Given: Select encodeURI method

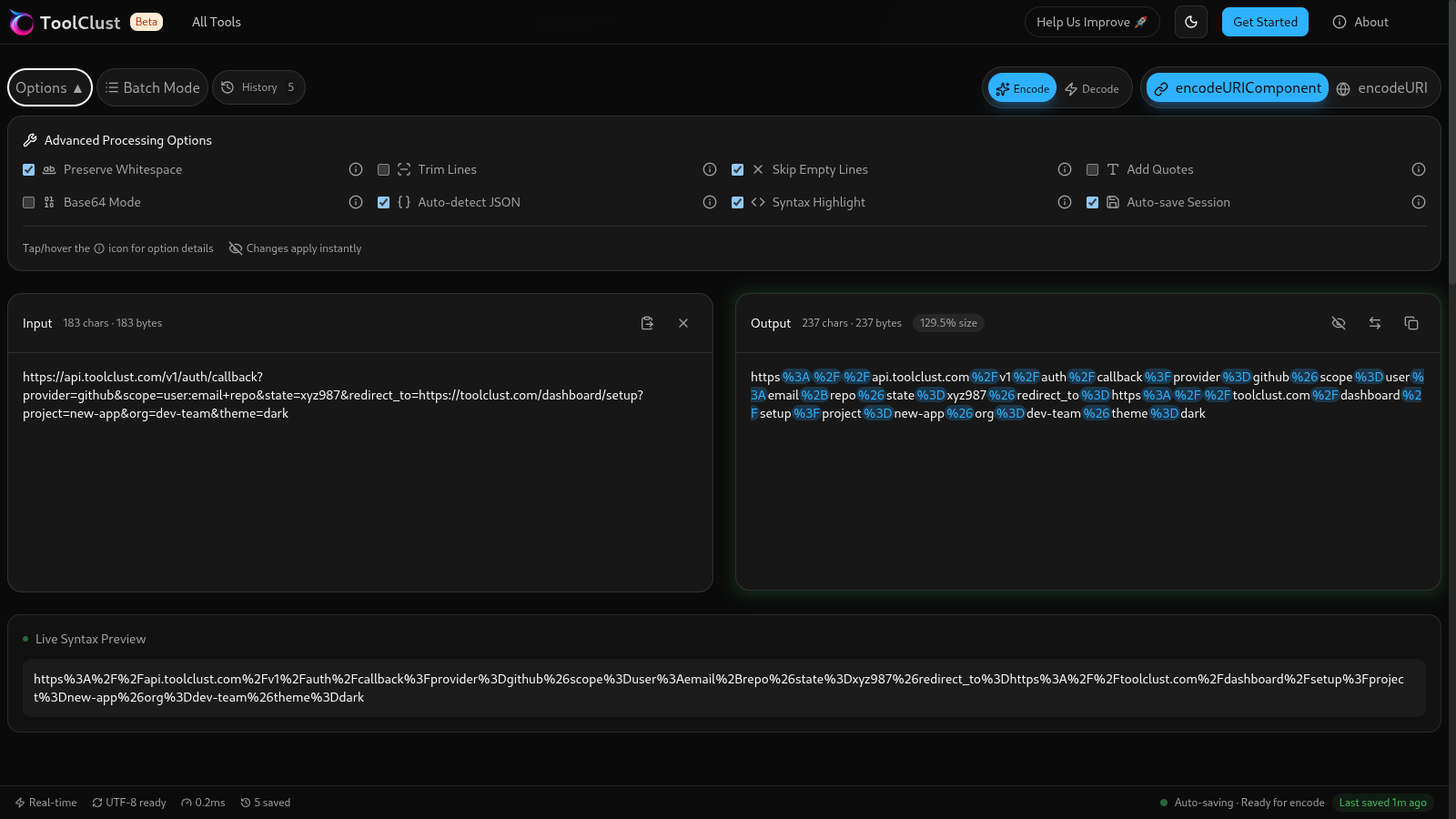Looking at the screenshot, I should click(x=1381, y=87).
